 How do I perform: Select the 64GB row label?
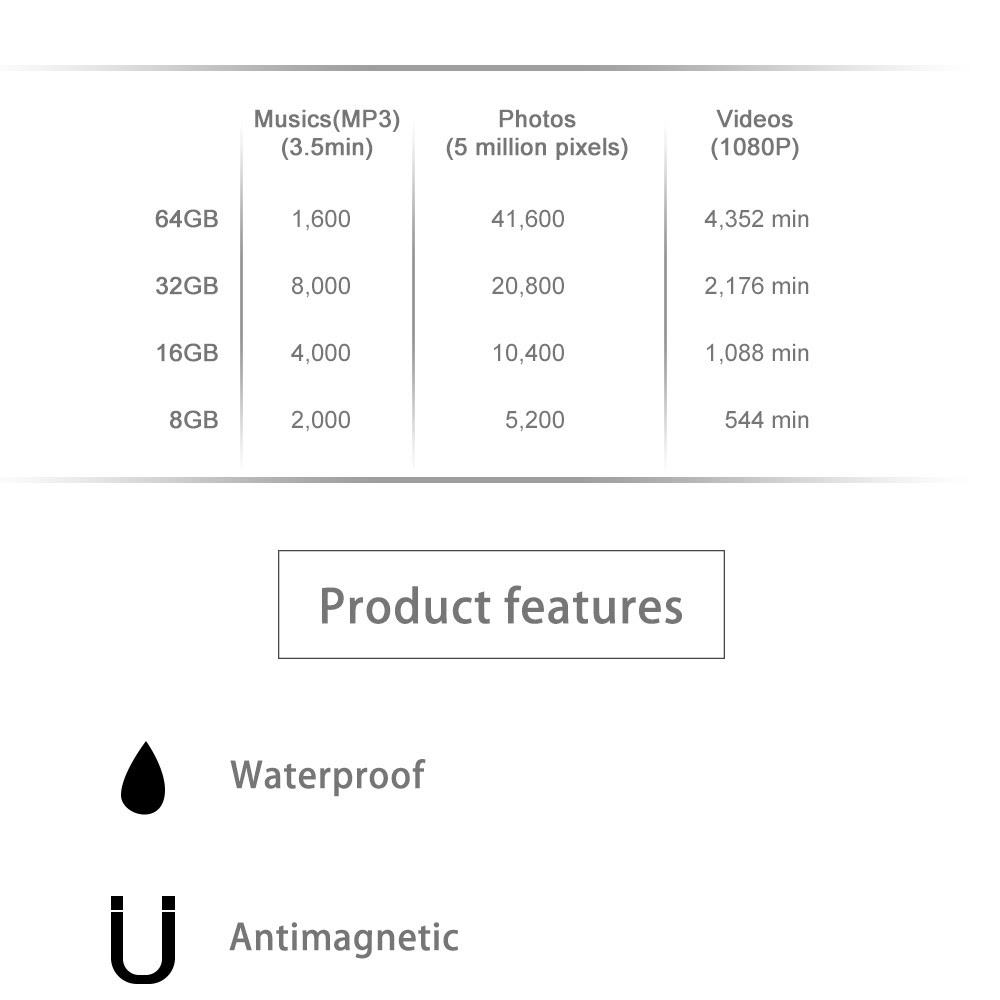point(187,219)
